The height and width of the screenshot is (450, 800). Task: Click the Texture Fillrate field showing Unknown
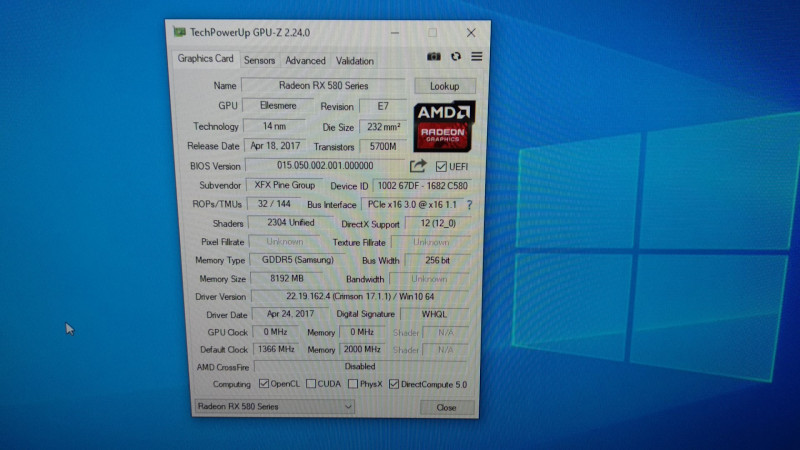pyautogui.click(x=431, y=242)
